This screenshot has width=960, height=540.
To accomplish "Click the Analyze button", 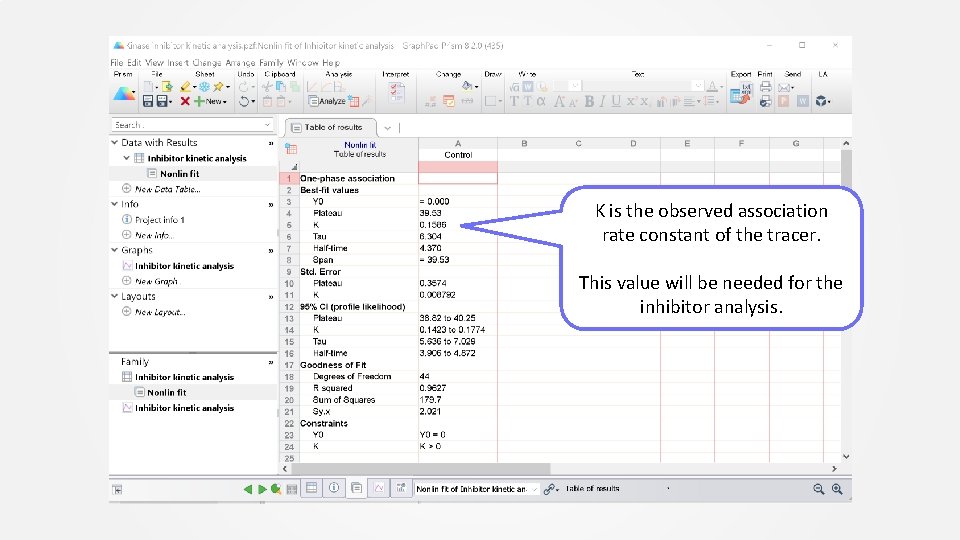I will click(x=327, y=102).
